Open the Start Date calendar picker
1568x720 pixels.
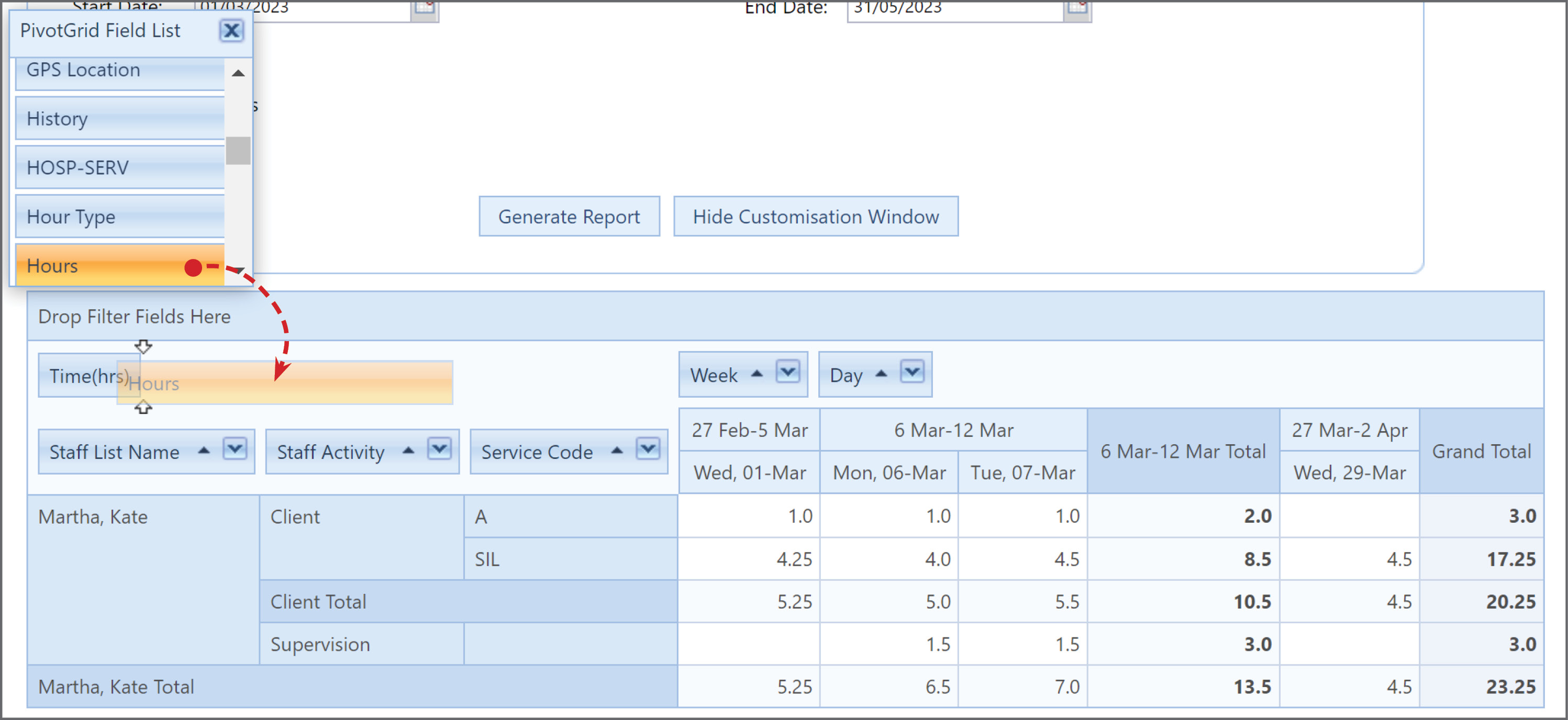click(x=425, y=8)
